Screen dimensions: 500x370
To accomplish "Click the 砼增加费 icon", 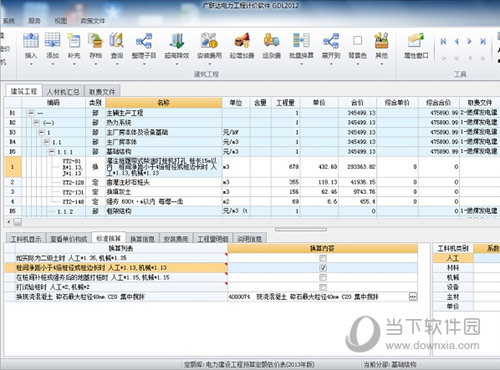I will [242, 41].
